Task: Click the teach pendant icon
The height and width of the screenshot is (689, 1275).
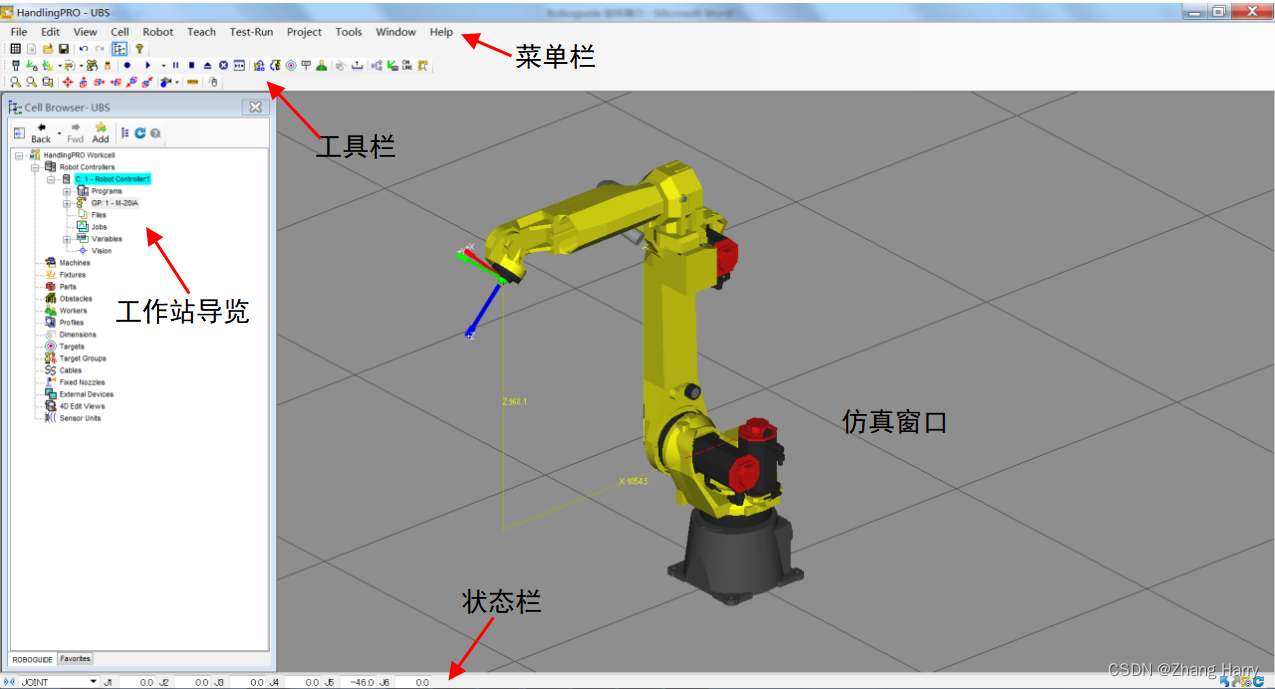Action: point(15,65)
